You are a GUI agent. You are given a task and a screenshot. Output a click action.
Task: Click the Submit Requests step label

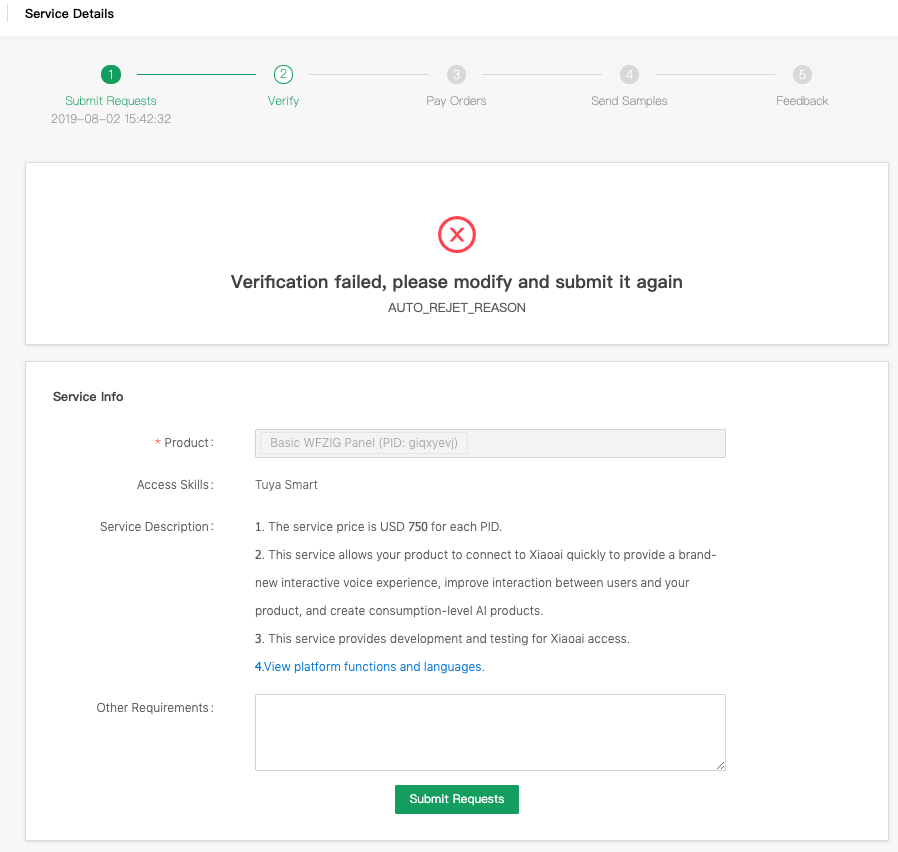(x=111, y=101)
